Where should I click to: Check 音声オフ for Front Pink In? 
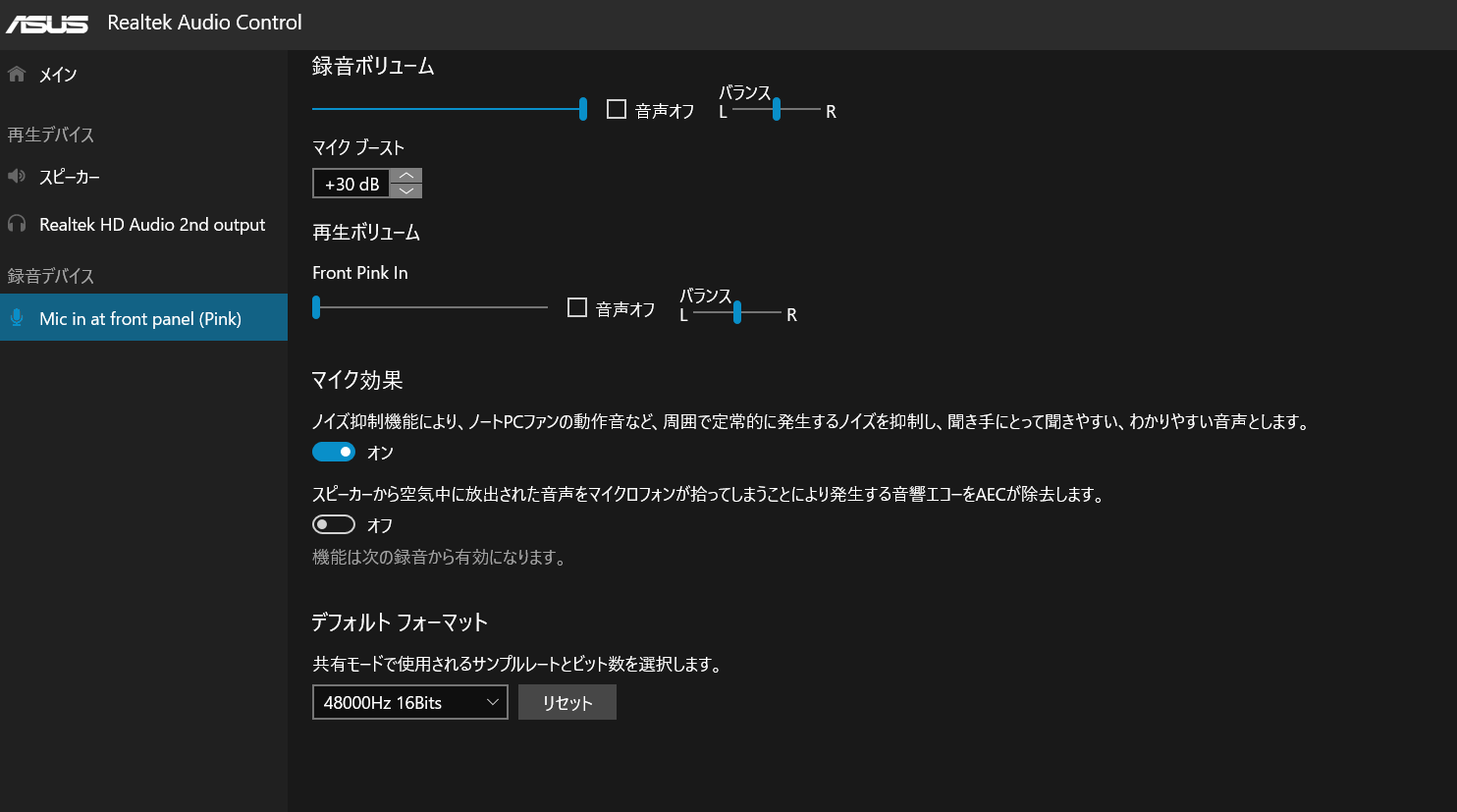coord(577,307)
